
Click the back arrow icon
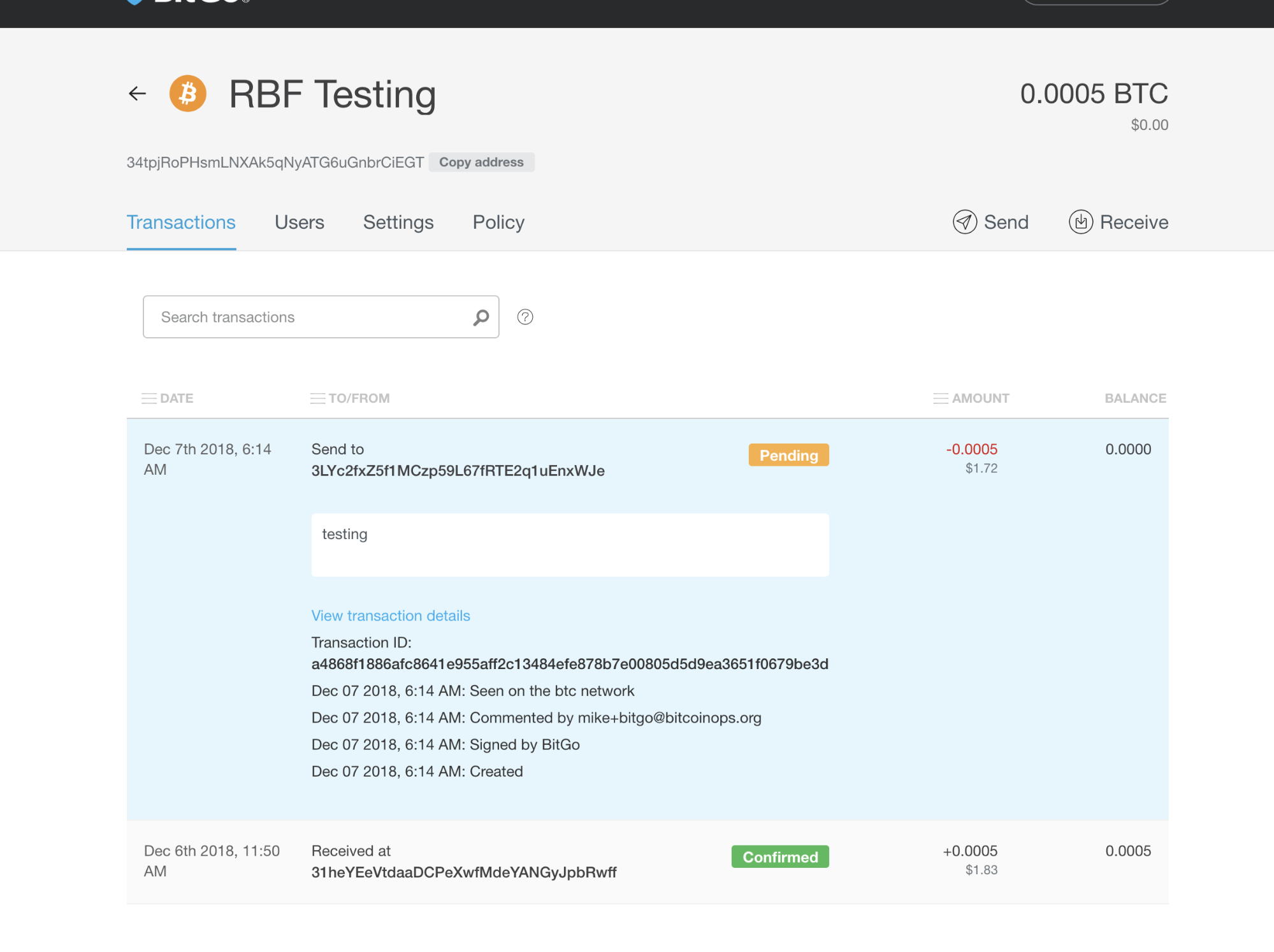click(x=137, y=94)
